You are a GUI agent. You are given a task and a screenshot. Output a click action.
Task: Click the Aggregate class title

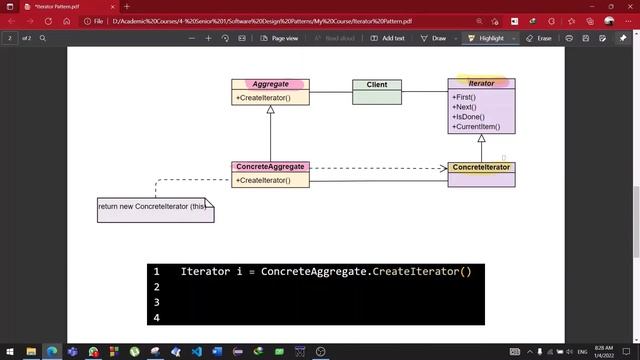270,84
